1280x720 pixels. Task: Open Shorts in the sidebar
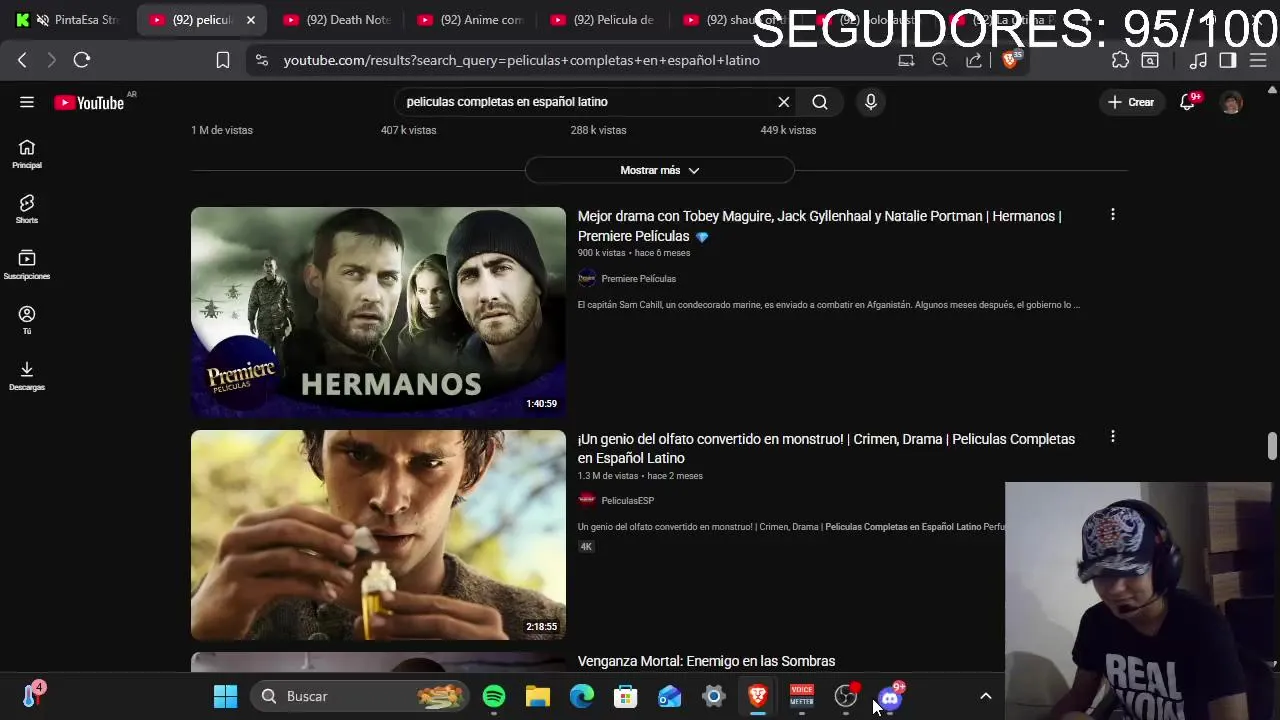point(27,209)
